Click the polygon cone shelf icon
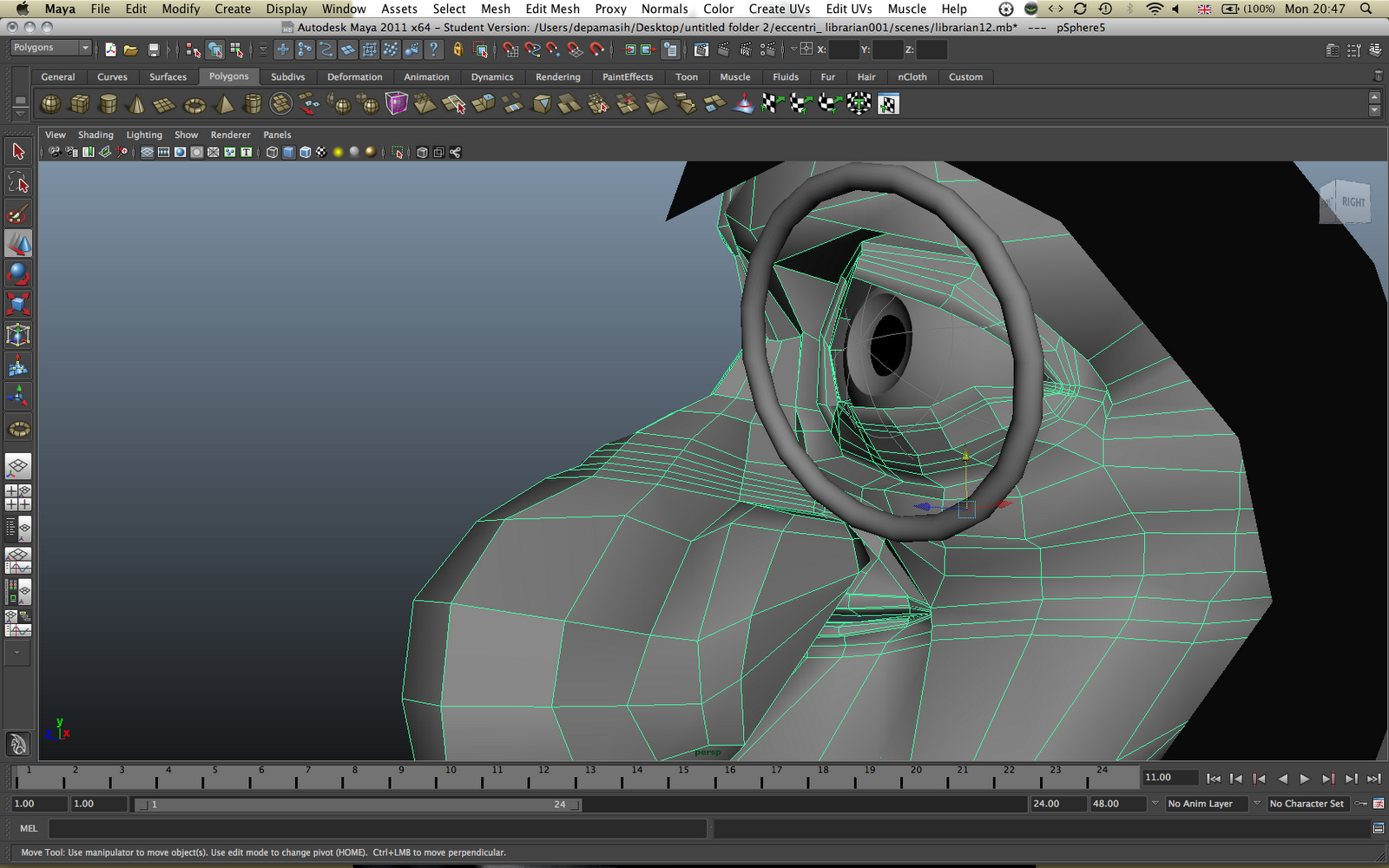This screenshot has height=868, width=1389. 136,105
